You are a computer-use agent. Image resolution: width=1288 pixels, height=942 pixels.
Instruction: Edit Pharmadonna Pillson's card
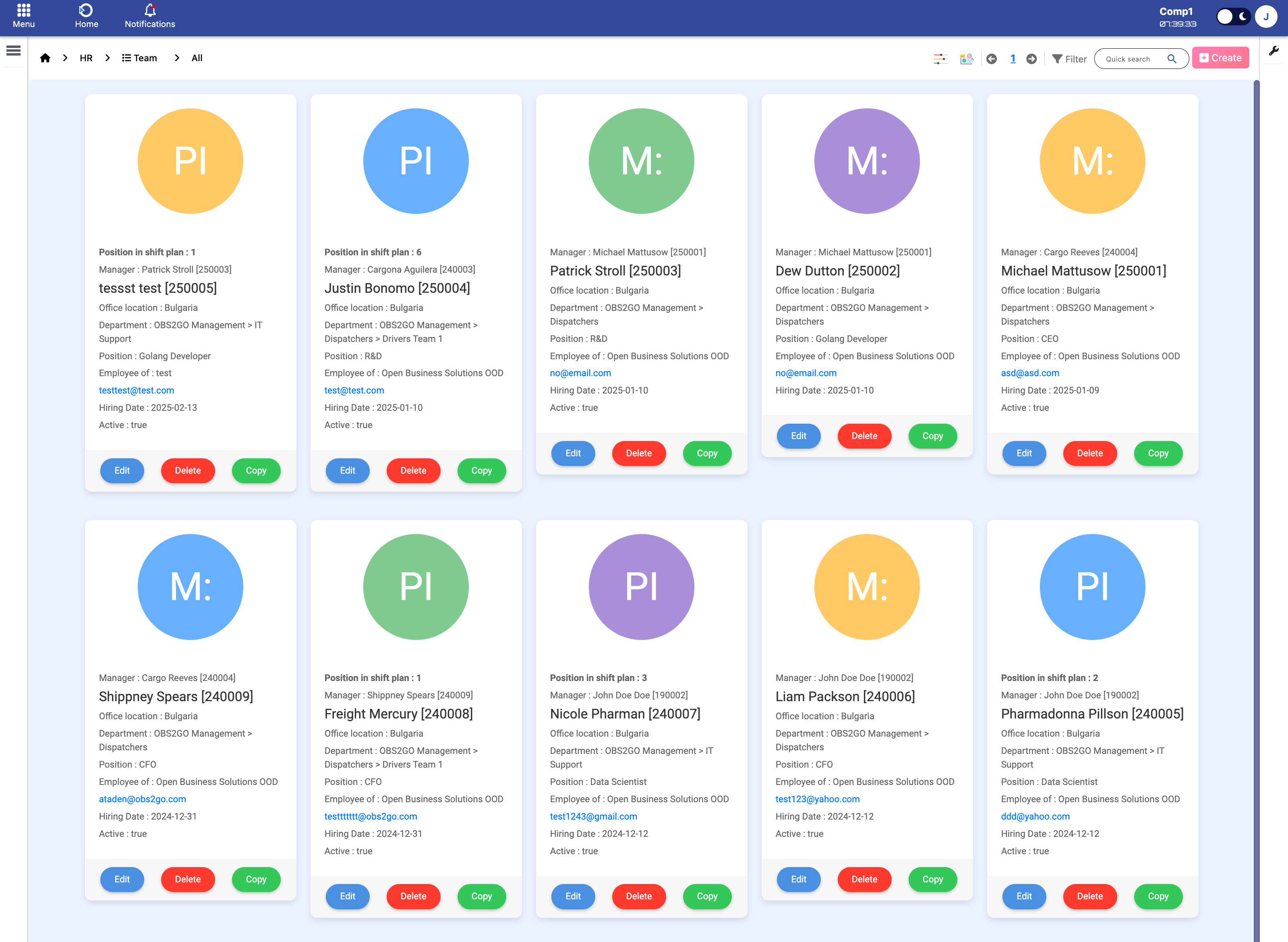pyautogui.click(x=1024, y=896)
